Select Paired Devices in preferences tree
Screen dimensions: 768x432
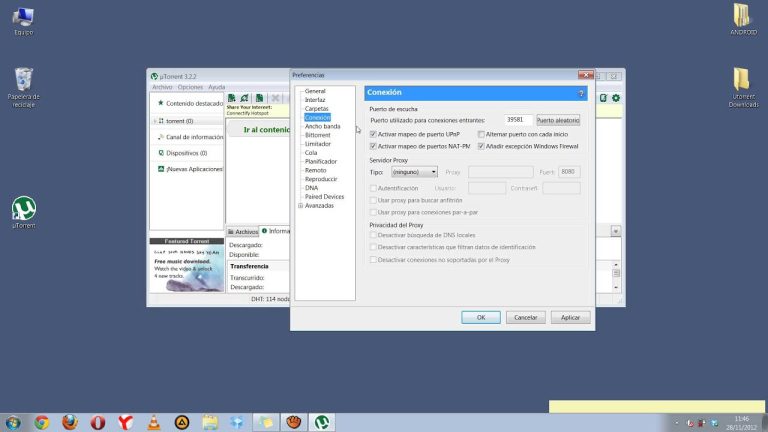(x=324, y=197)
